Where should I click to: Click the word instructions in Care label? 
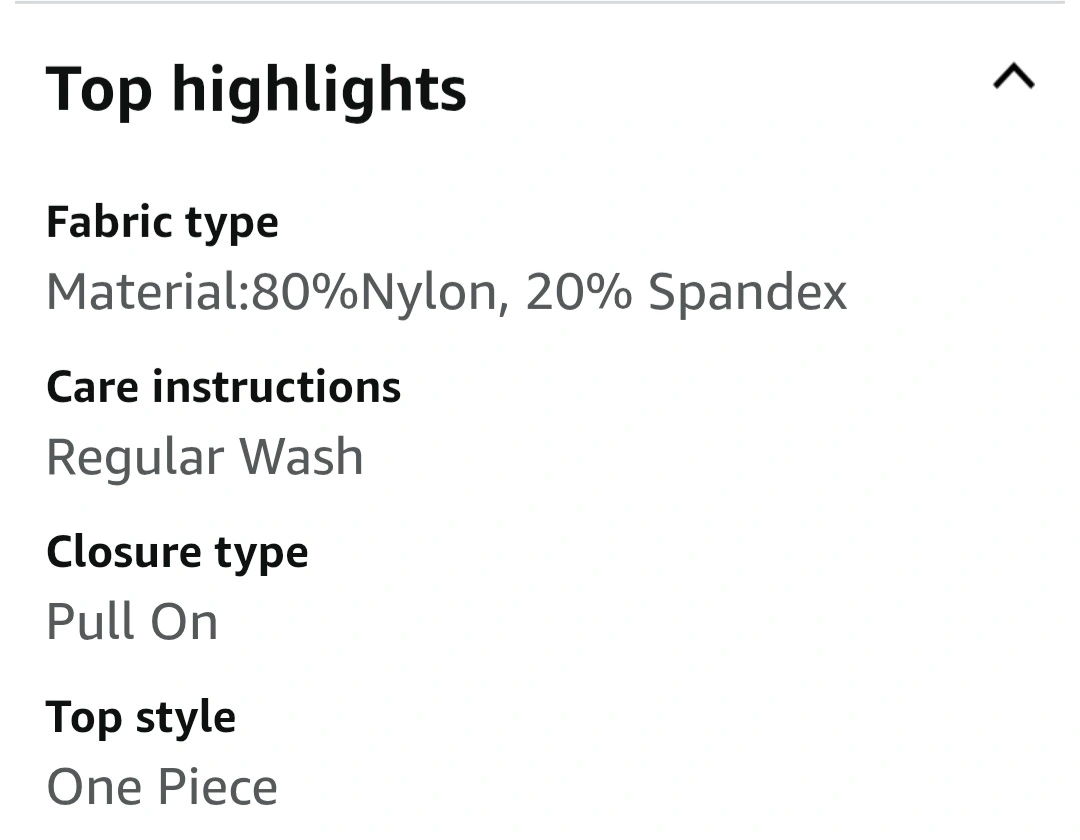276,387
